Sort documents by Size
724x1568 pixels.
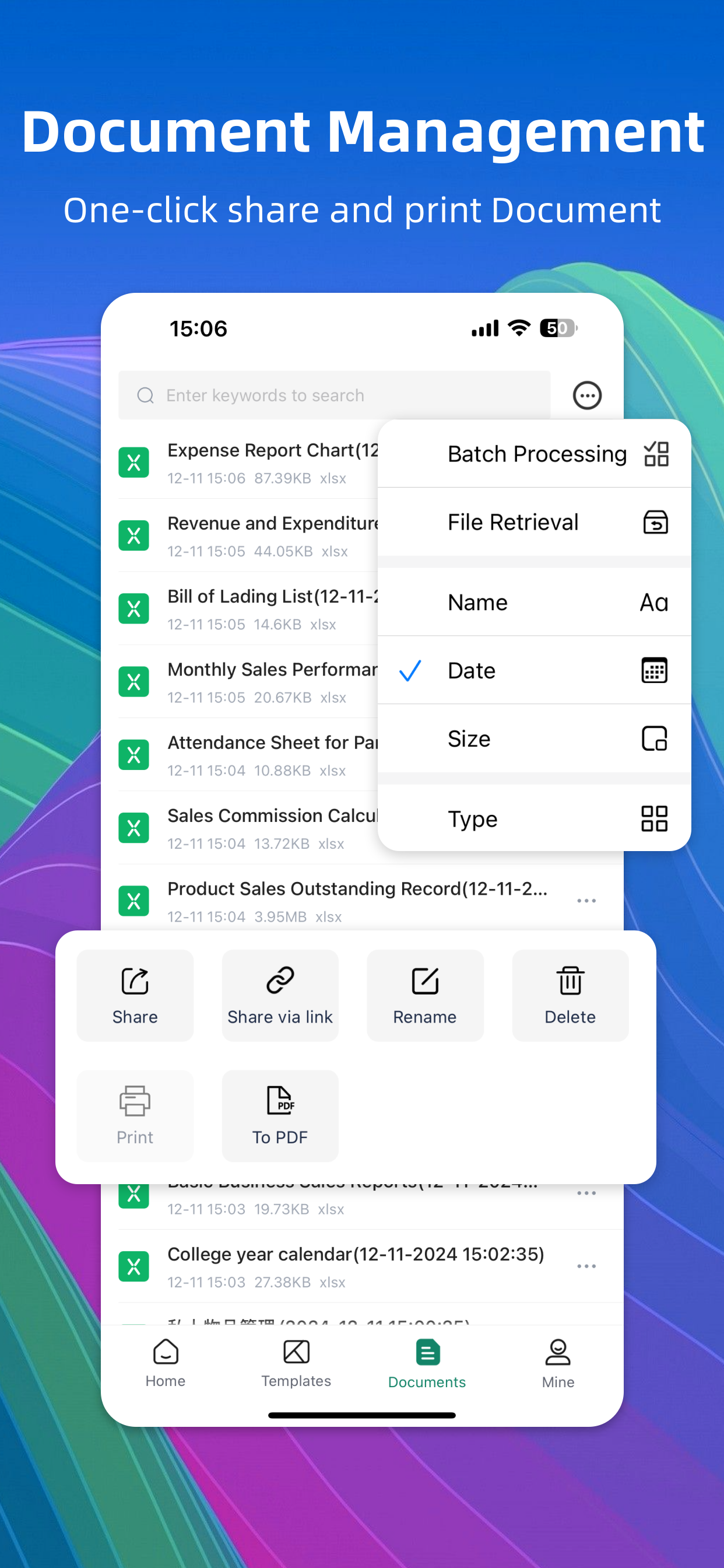534,738
